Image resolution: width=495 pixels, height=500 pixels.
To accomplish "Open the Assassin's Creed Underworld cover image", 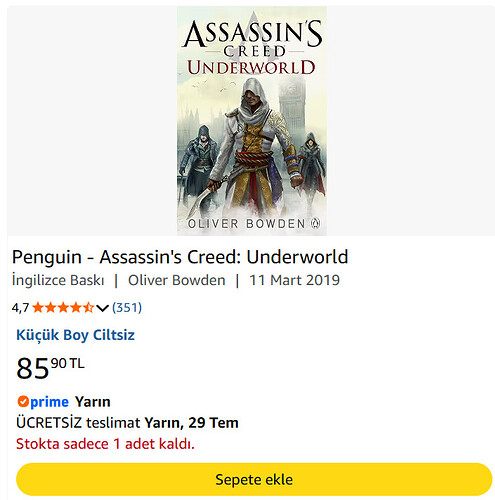I will pos(252,121).
